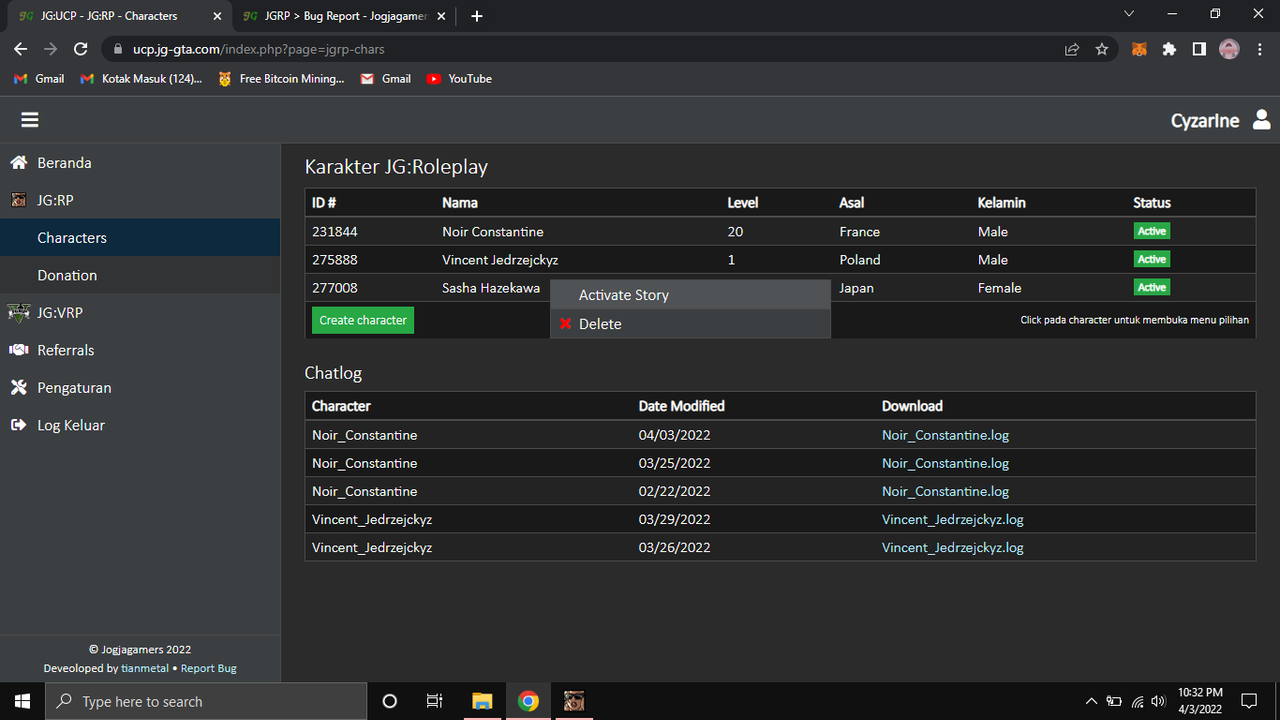Image resolution: width=1280 pixels, height=720 pixels.
Task: Show hidden system tray icons
Action: point(1091,701)
